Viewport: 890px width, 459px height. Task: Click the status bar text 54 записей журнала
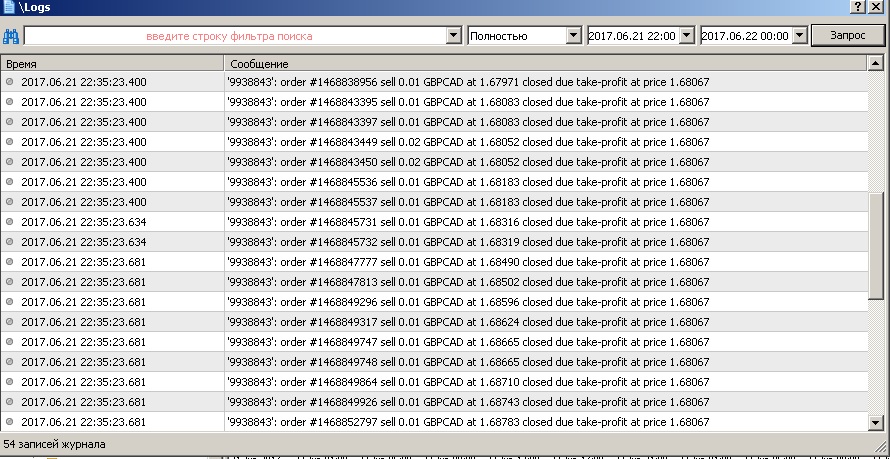click(x=54, y=444)
